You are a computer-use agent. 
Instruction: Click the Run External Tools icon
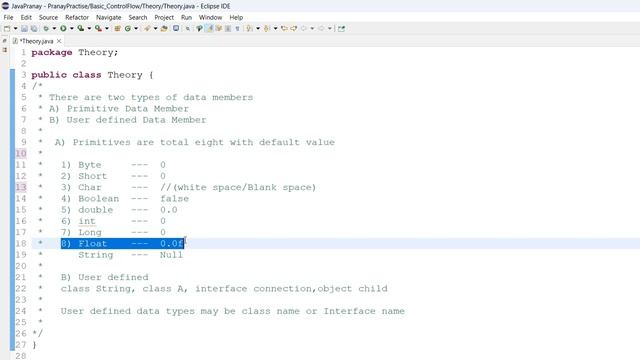pos(98,29)
